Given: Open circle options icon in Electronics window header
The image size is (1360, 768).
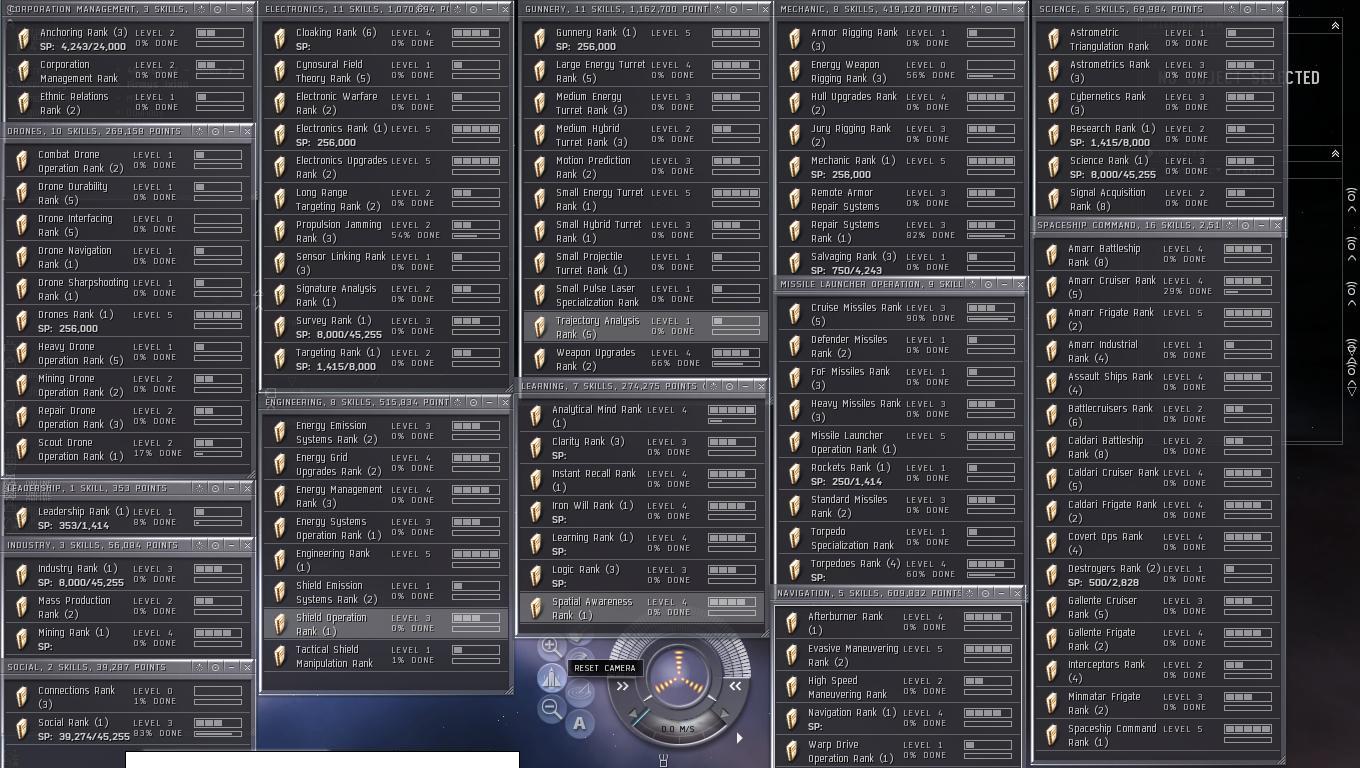Looking at the screenshot, I should 473,9.
